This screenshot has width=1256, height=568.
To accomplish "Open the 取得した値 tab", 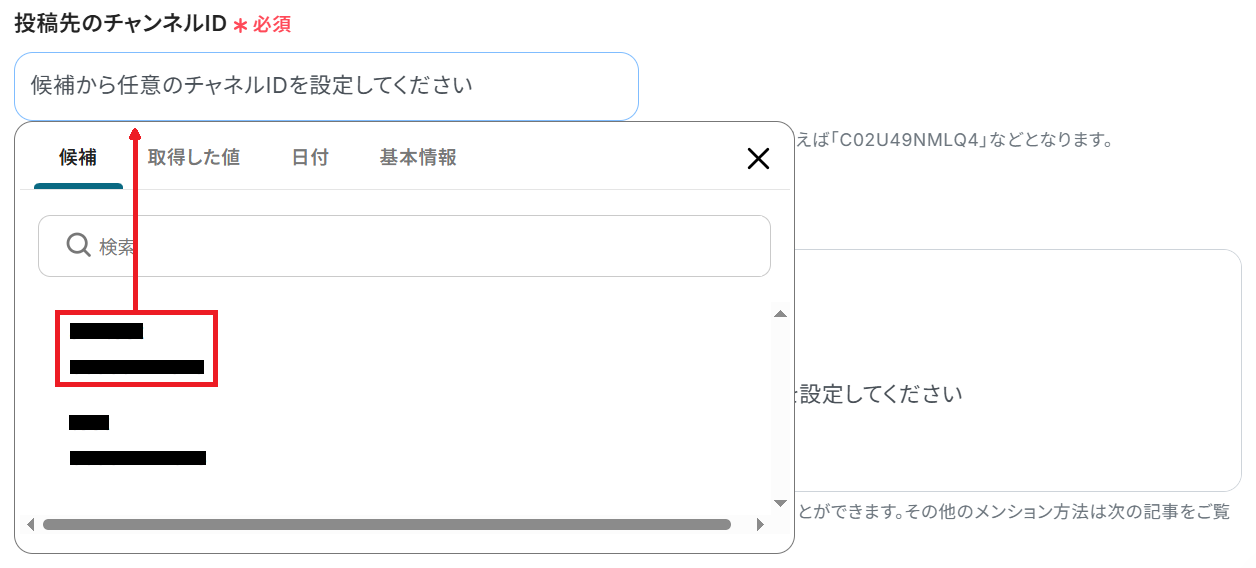I will [x=194, y=157].
